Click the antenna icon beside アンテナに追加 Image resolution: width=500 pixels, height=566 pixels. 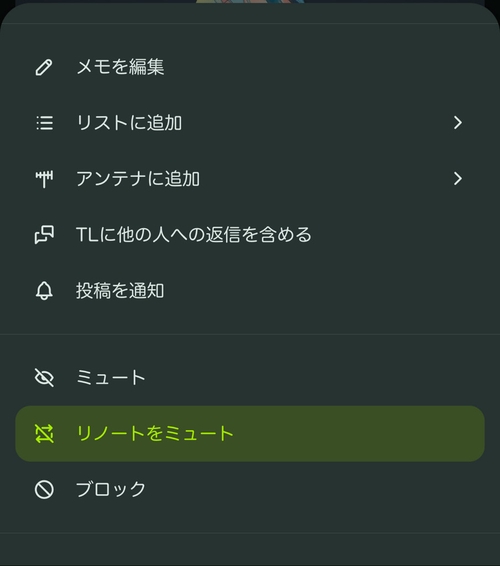[x=44, y=179]
